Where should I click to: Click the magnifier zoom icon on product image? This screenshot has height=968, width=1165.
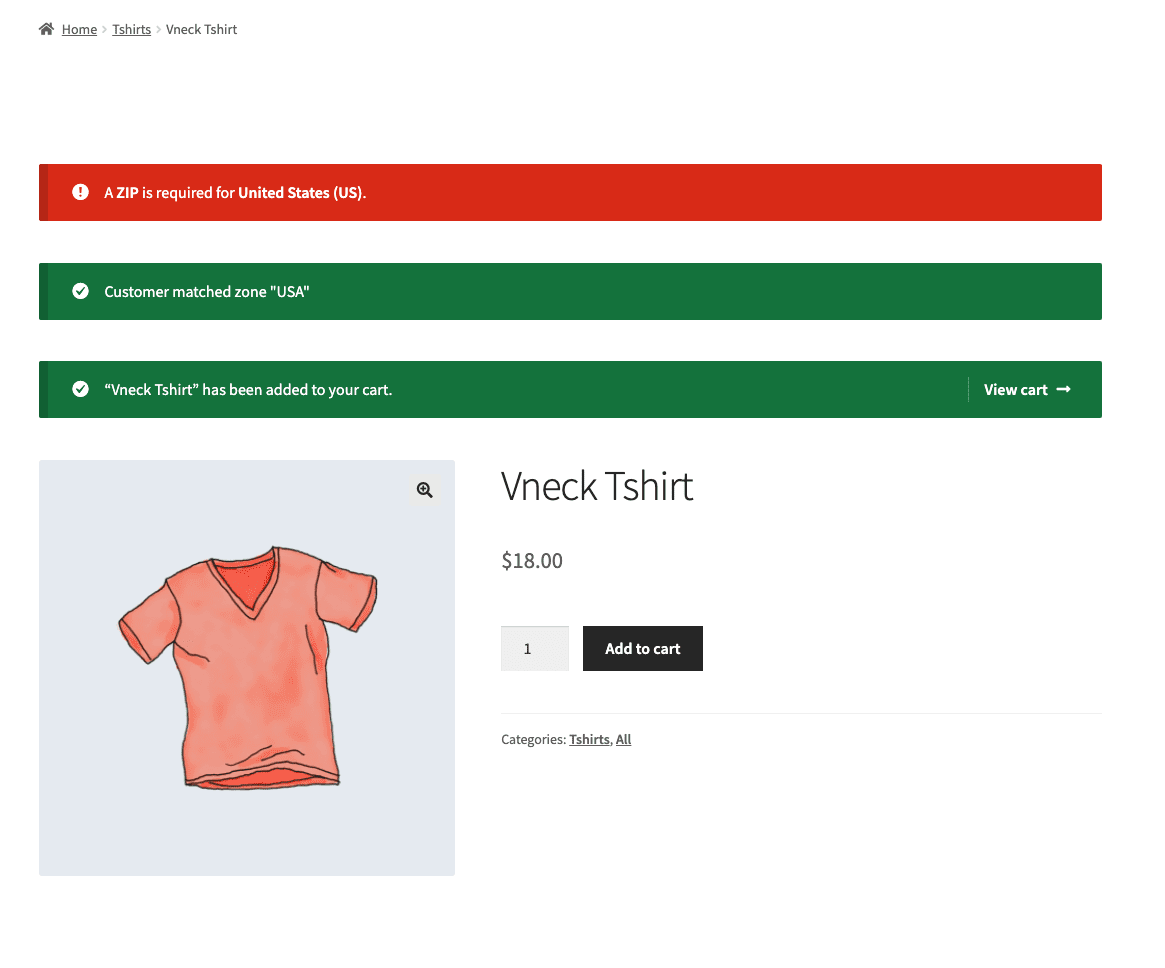pos(424,490)
